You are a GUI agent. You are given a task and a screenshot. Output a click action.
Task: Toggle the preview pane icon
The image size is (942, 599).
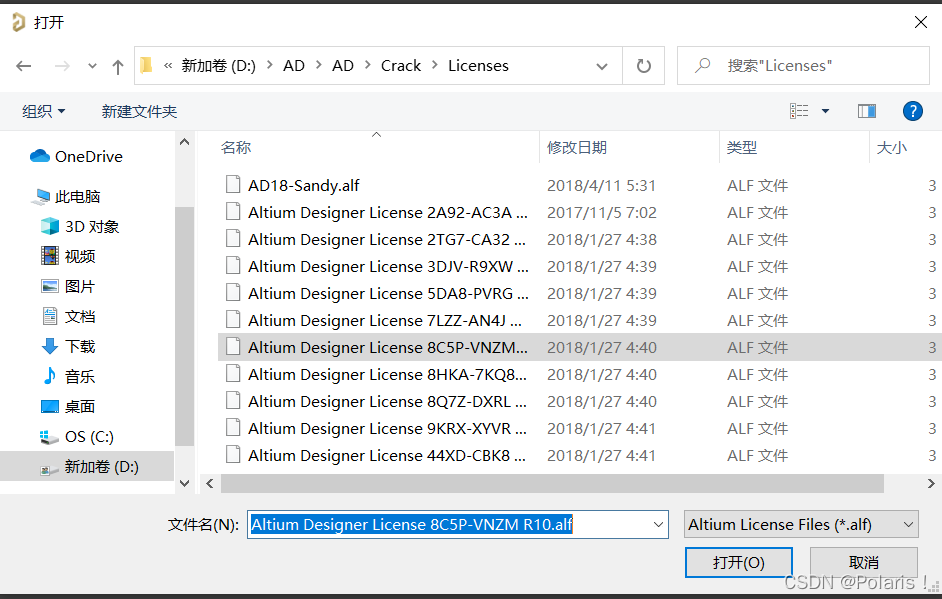(866, 111)
